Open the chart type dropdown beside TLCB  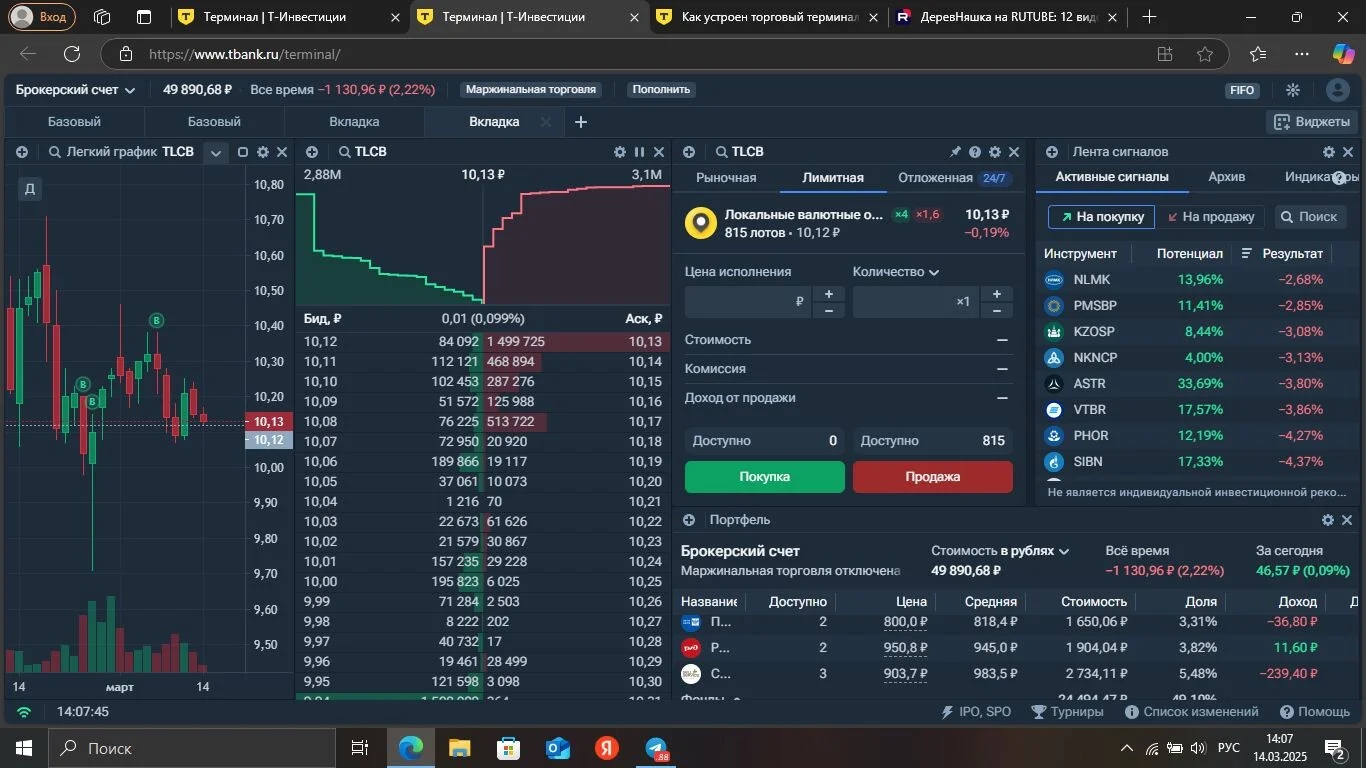pos(215,152)
